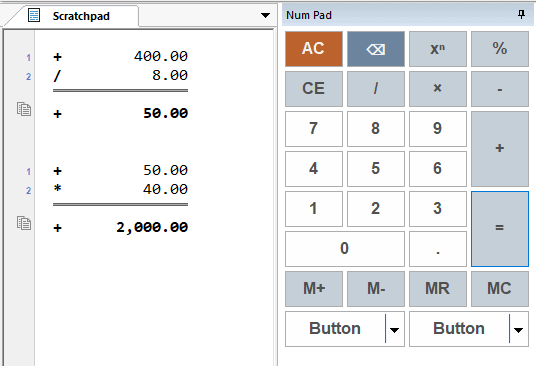This screenshot has height=366, width=536.
Task: Copy the 50.00 result using copy icon
Action: pyautogui.click(x=24, y=109)
